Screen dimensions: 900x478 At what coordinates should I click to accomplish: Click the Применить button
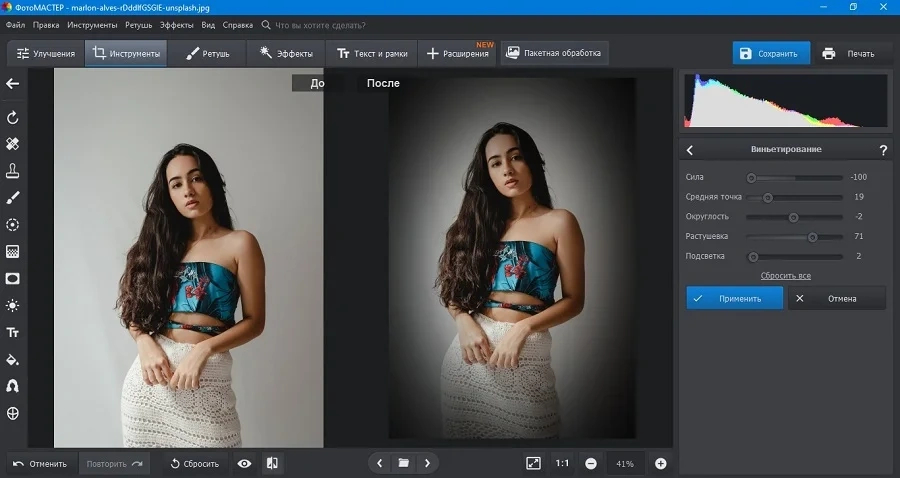coord(735,298)
